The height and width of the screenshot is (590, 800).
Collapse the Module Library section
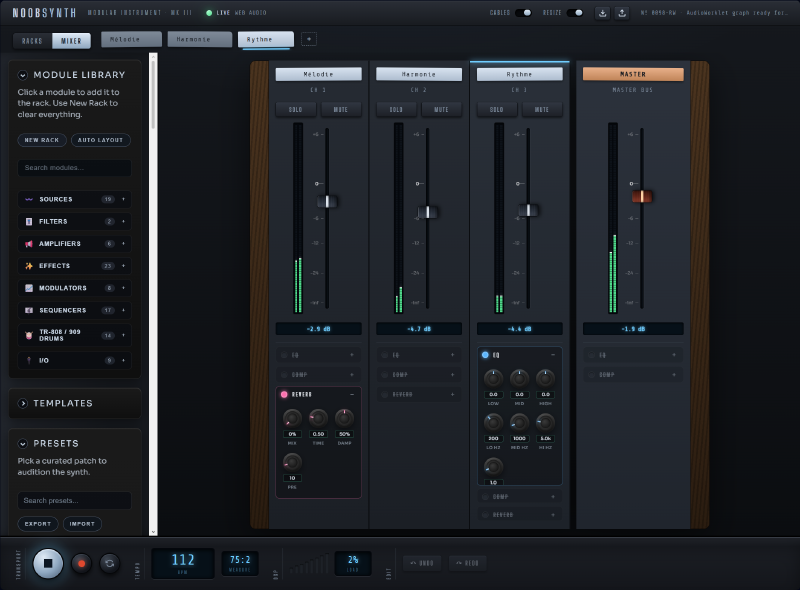(x=22, y=75)
